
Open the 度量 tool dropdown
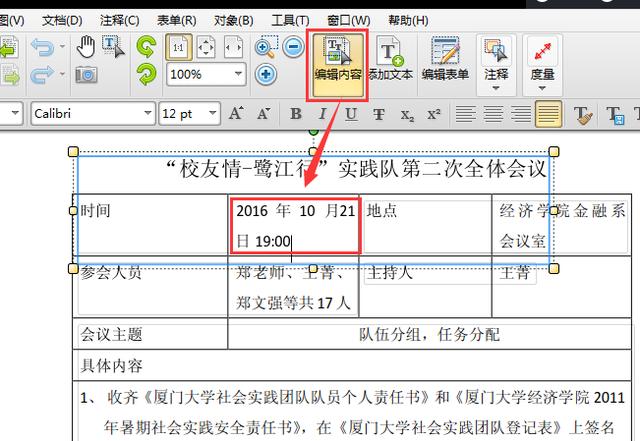[542, 88]
